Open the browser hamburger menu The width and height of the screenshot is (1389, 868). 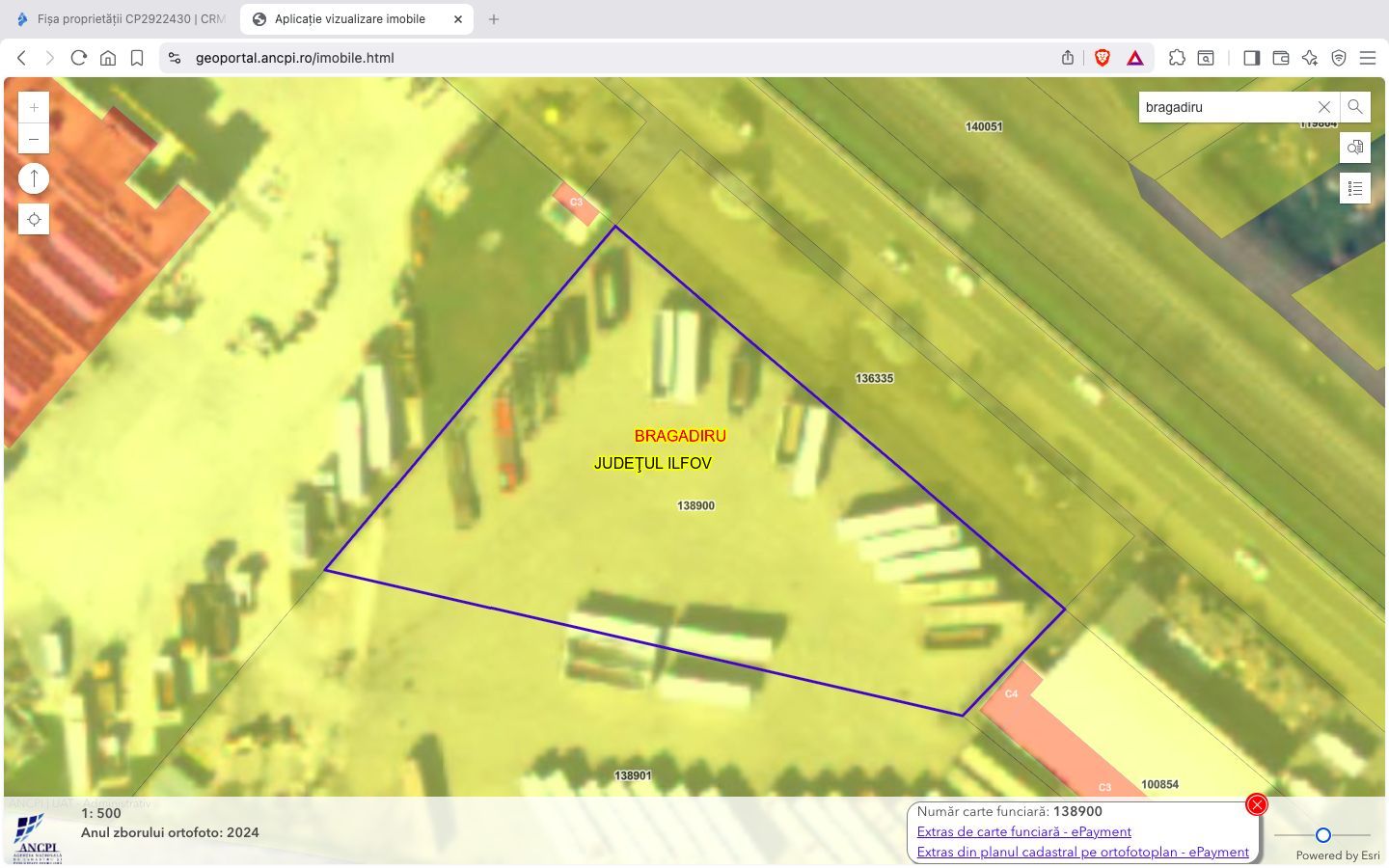pos(1368,58)
